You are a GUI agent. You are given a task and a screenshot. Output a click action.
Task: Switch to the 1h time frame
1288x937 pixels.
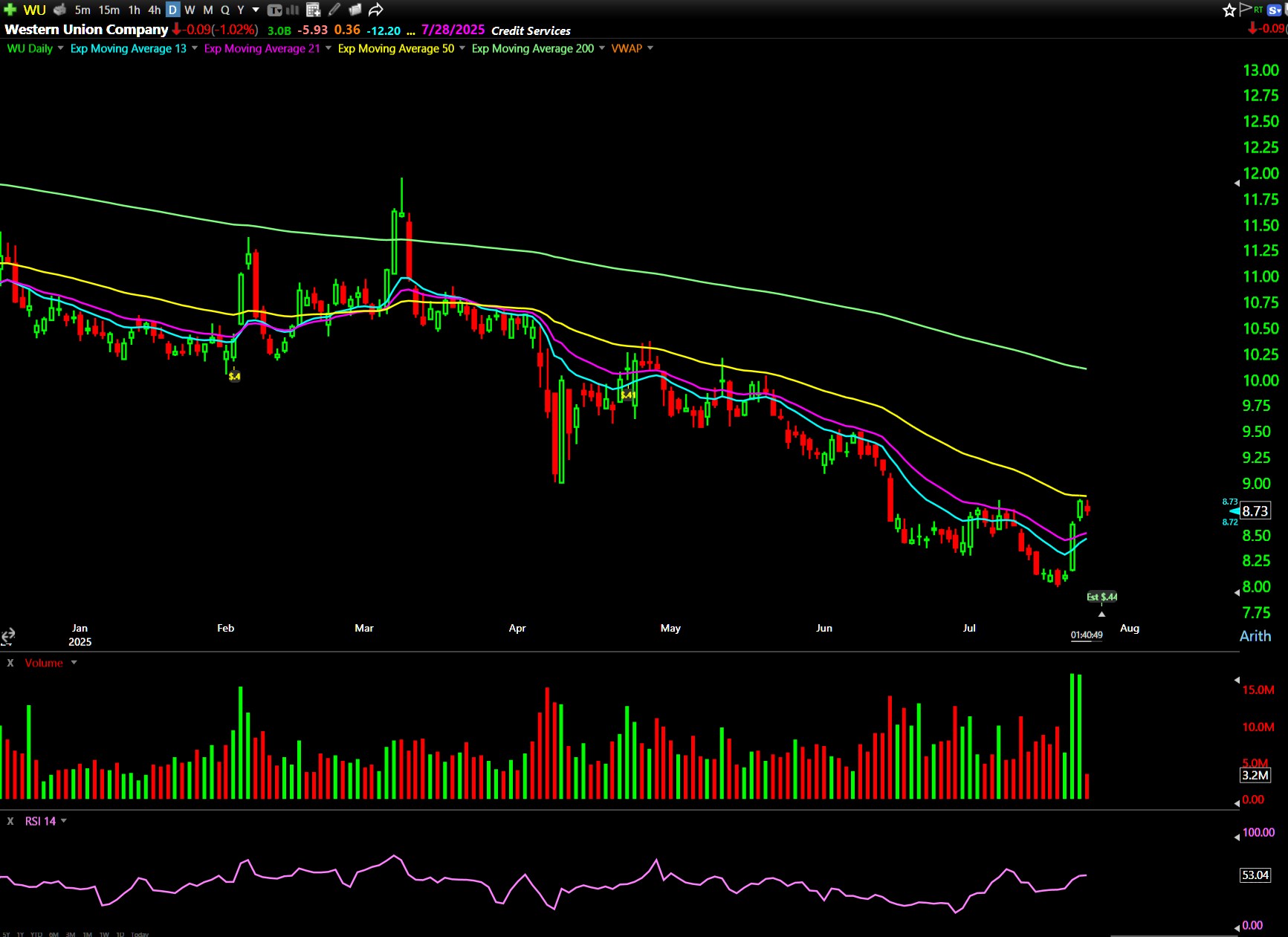point(134,10)
